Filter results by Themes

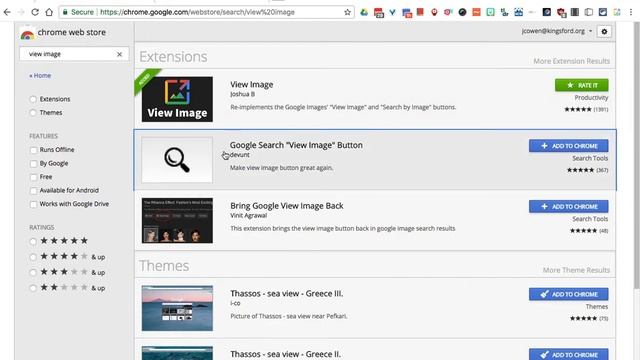[x=33, y=113]
